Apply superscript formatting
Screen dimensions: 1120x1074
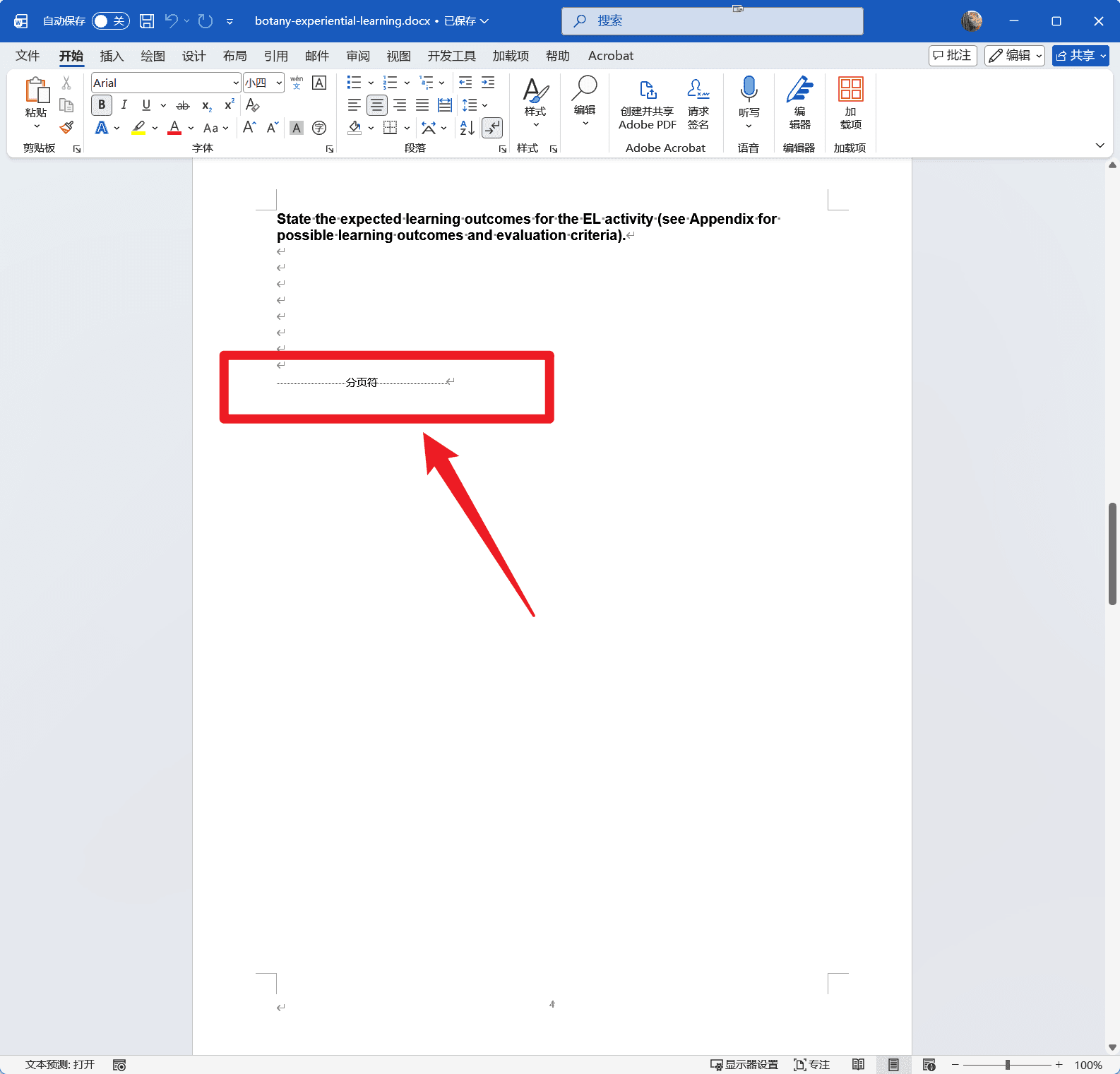[x=230, y=105]
